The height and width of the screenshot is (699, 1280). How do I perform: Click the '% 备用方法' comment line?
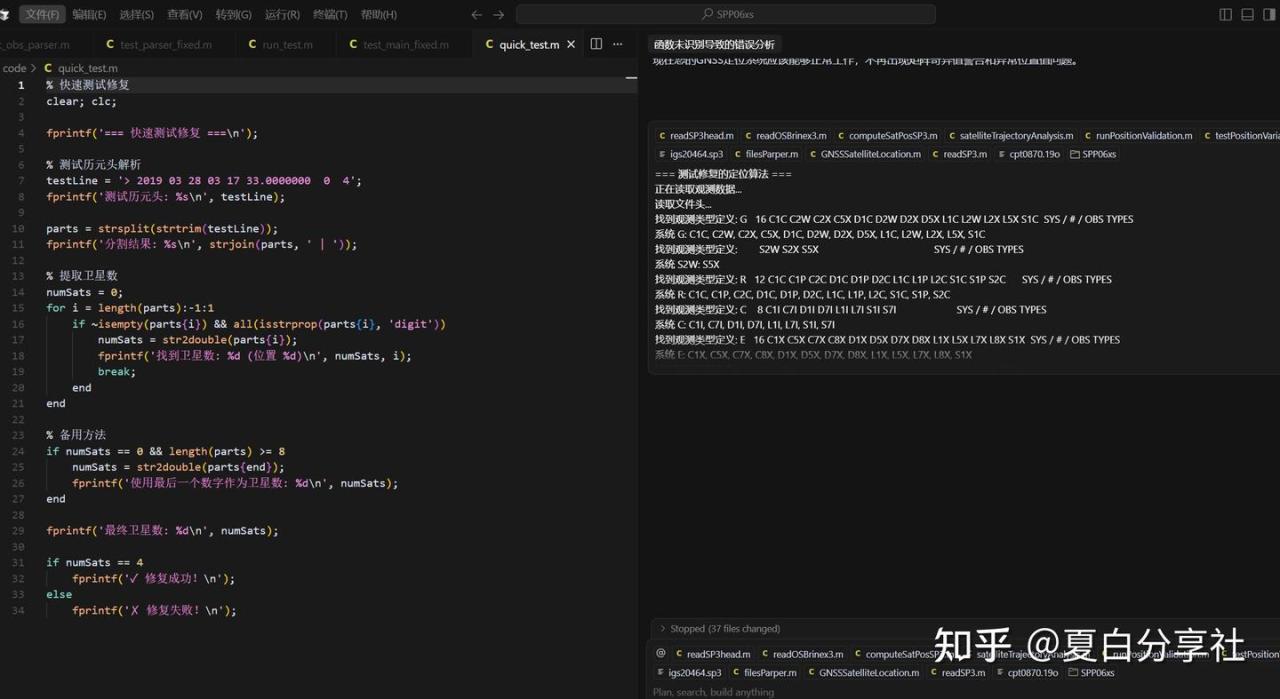[x=76, y=435]
